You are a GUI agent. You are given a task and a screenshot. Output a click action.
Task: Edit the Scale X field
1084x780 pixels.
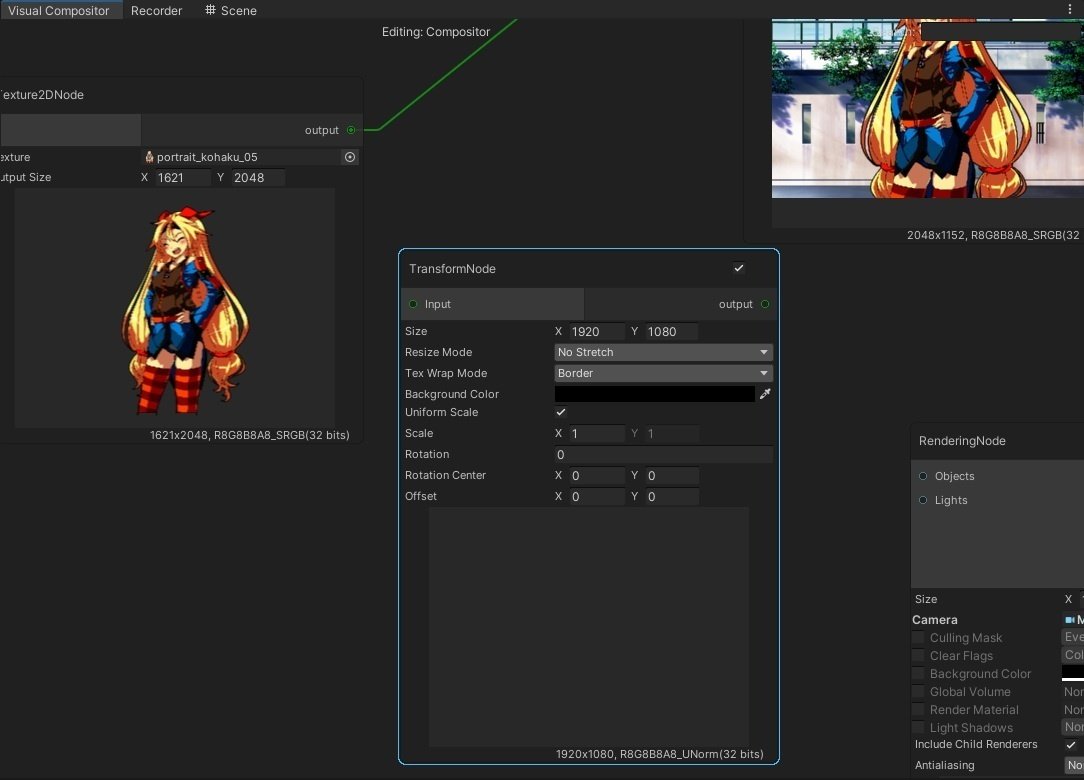597,434
